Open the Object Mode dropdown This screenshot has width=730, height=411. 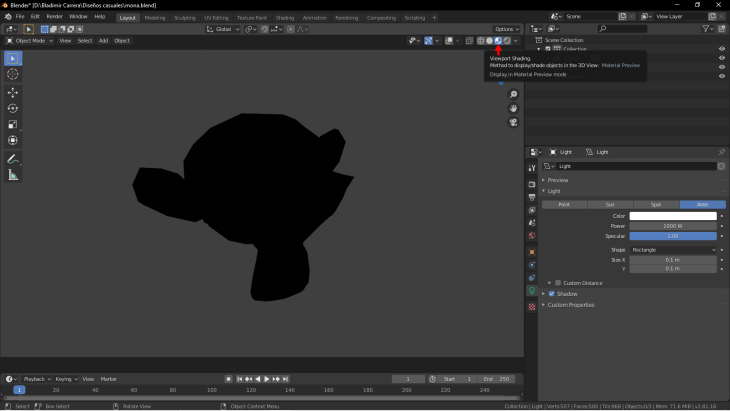click(x=29, y=41)
